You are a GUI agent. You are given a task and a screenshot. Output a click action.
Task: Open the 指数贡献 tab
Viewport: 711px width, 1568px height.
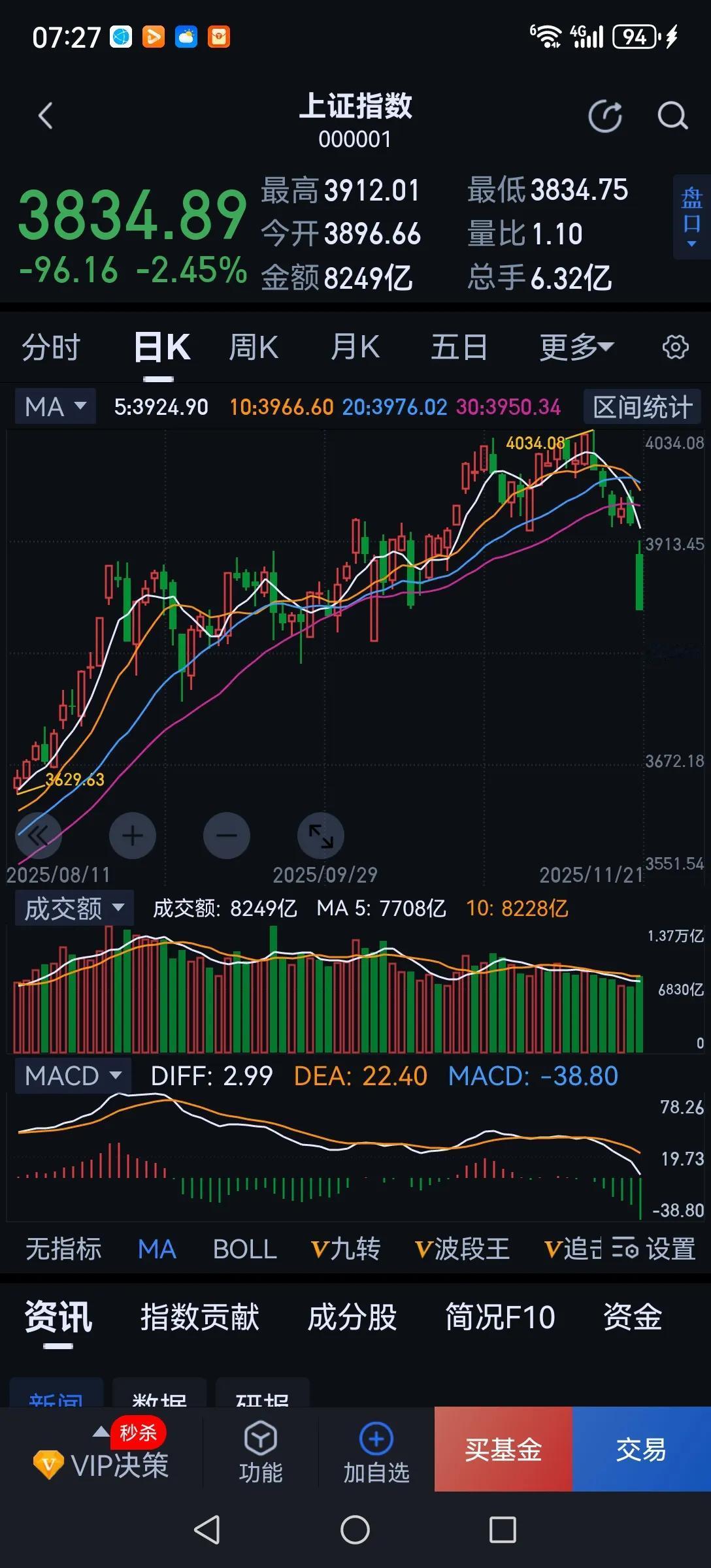pos(200,1316)
